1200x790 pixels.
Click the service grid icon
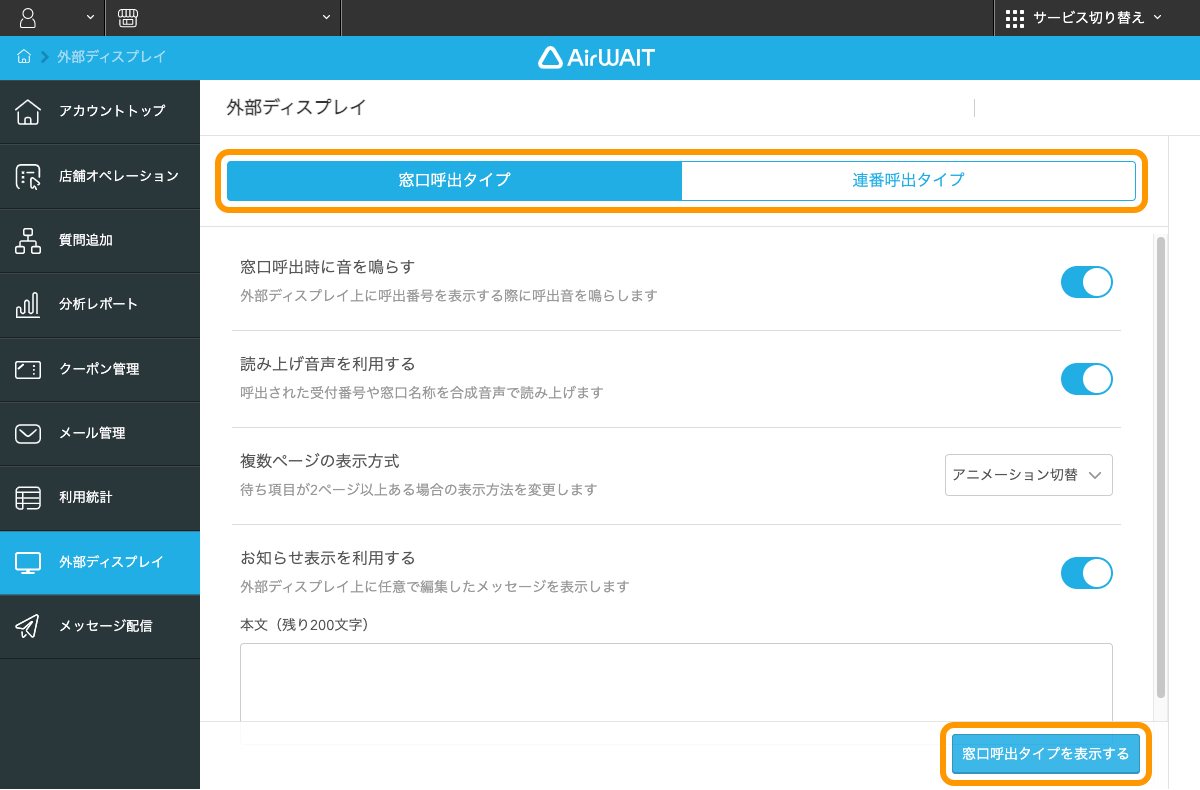click(1015, 18)
